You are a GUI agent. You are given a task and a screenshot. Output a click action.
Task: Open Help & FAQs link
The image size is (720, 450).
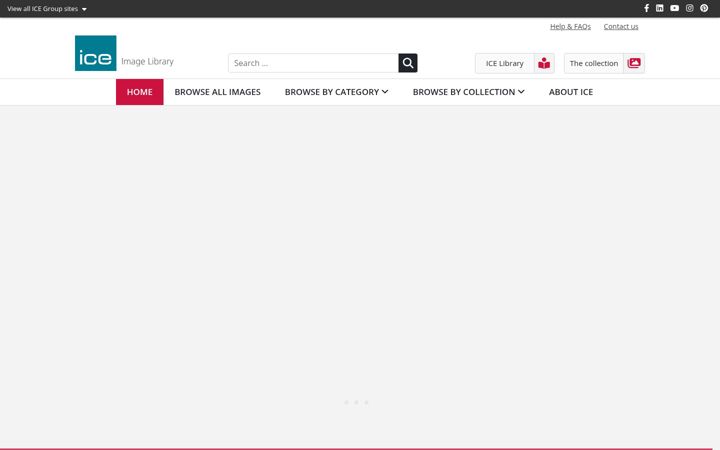point(570,27)
